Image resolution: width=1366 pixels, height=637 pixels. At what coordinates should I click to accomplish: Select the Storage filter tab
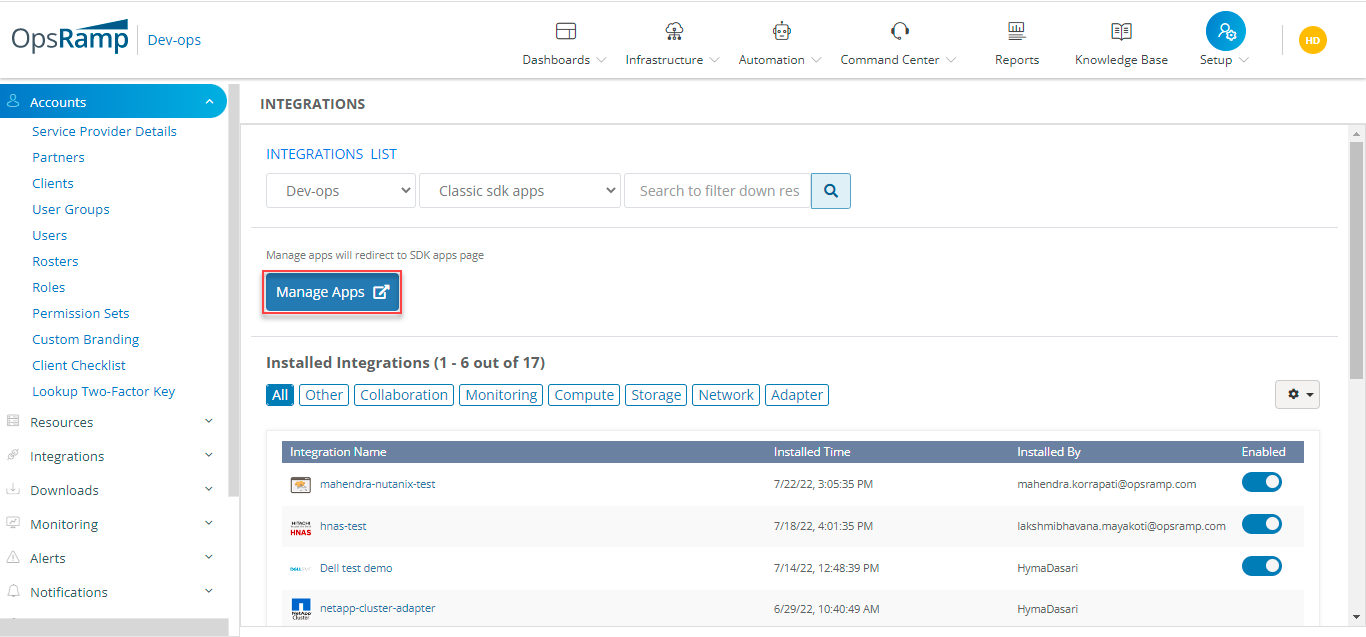coord(656,395)
